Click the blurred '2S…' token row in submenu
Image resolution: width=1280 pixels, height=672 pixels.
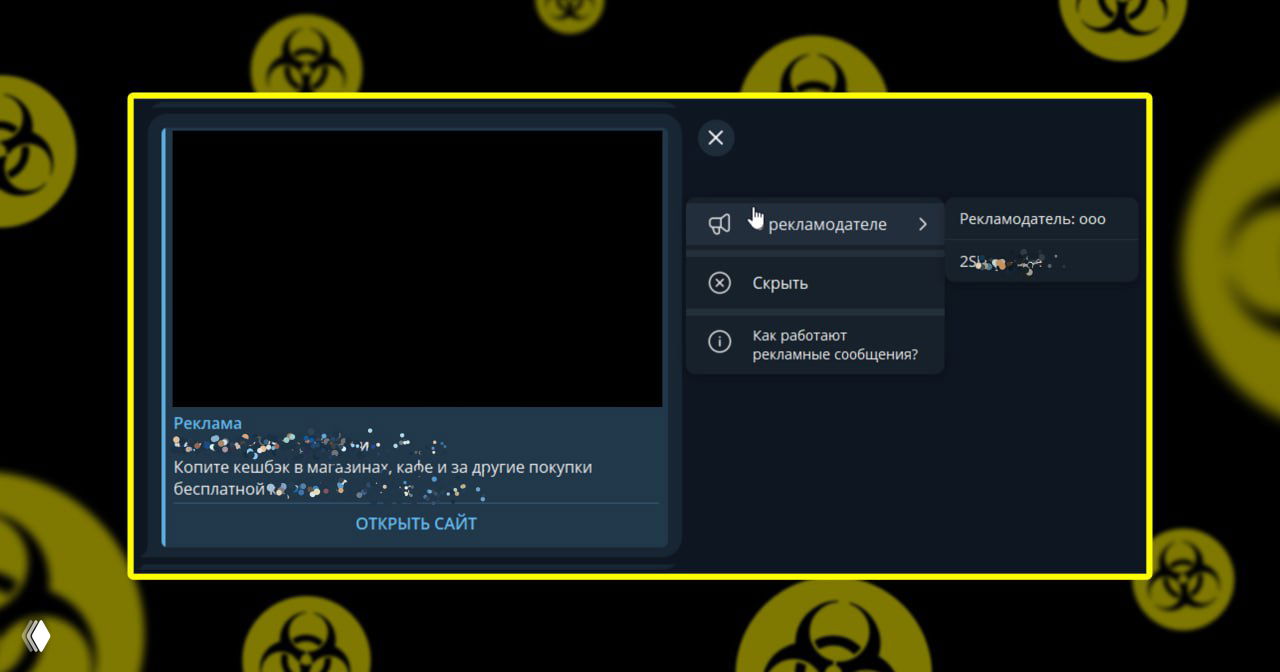pos(1012,262)
